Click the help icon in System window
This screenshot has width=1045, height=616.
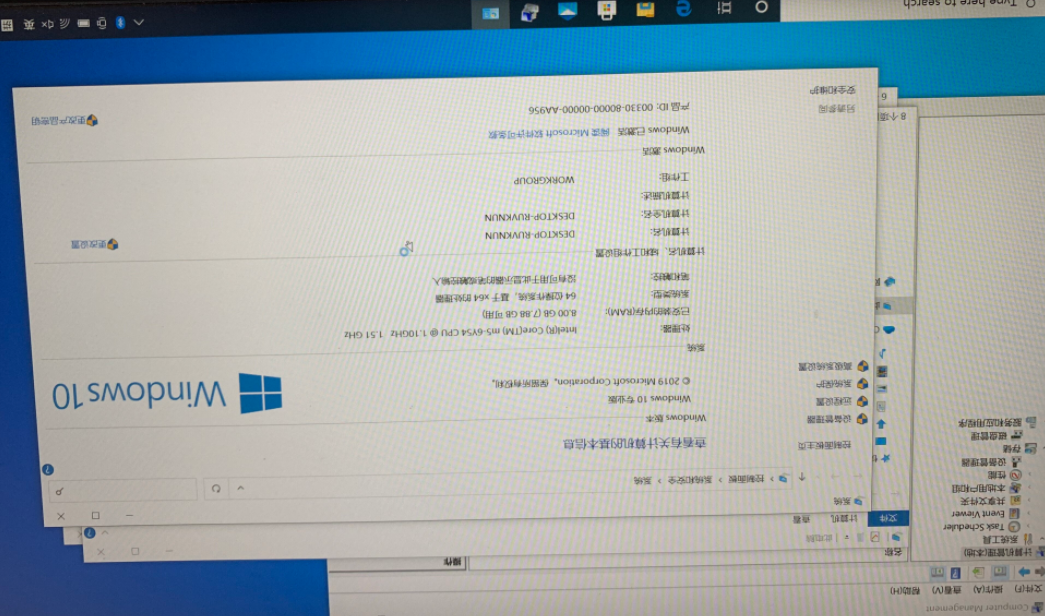tap(48, 469)
